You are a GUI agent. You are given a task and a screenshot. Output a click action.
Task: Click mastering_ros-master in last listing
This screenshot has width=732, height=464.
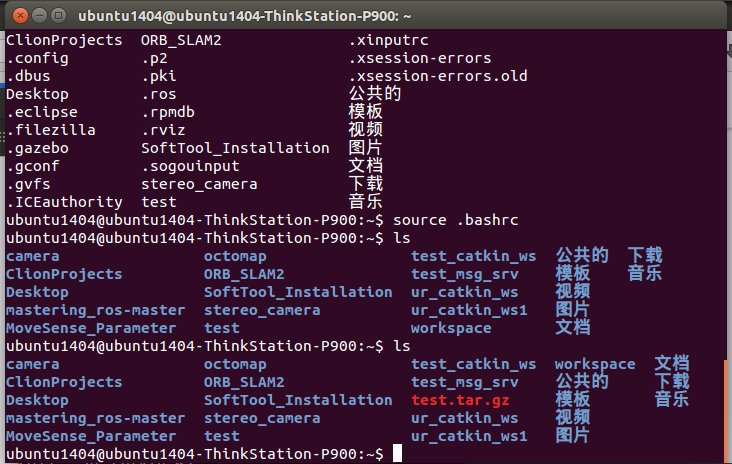[96, 418]
